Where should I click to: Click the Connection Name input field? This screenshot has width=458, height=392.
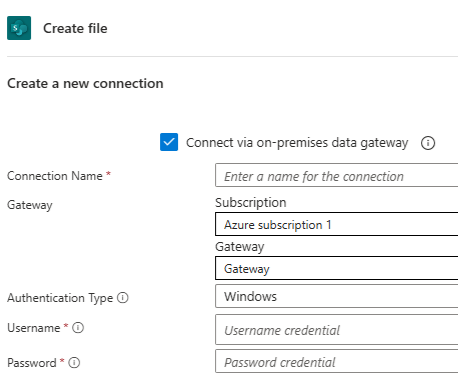pyautogui.click(x=337, y=175)
